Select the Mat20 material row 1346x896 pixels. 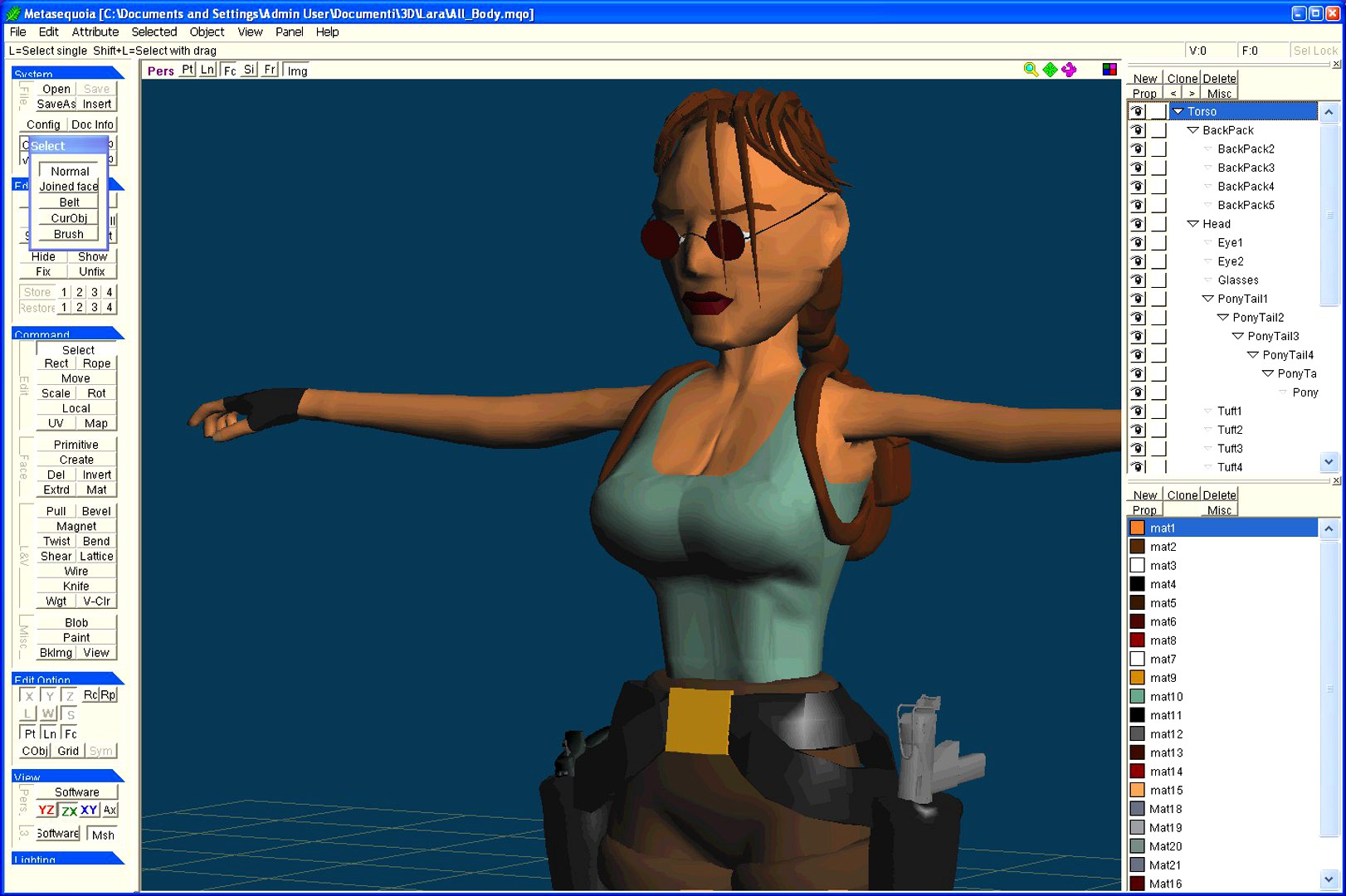click(x=1222, y=846)
